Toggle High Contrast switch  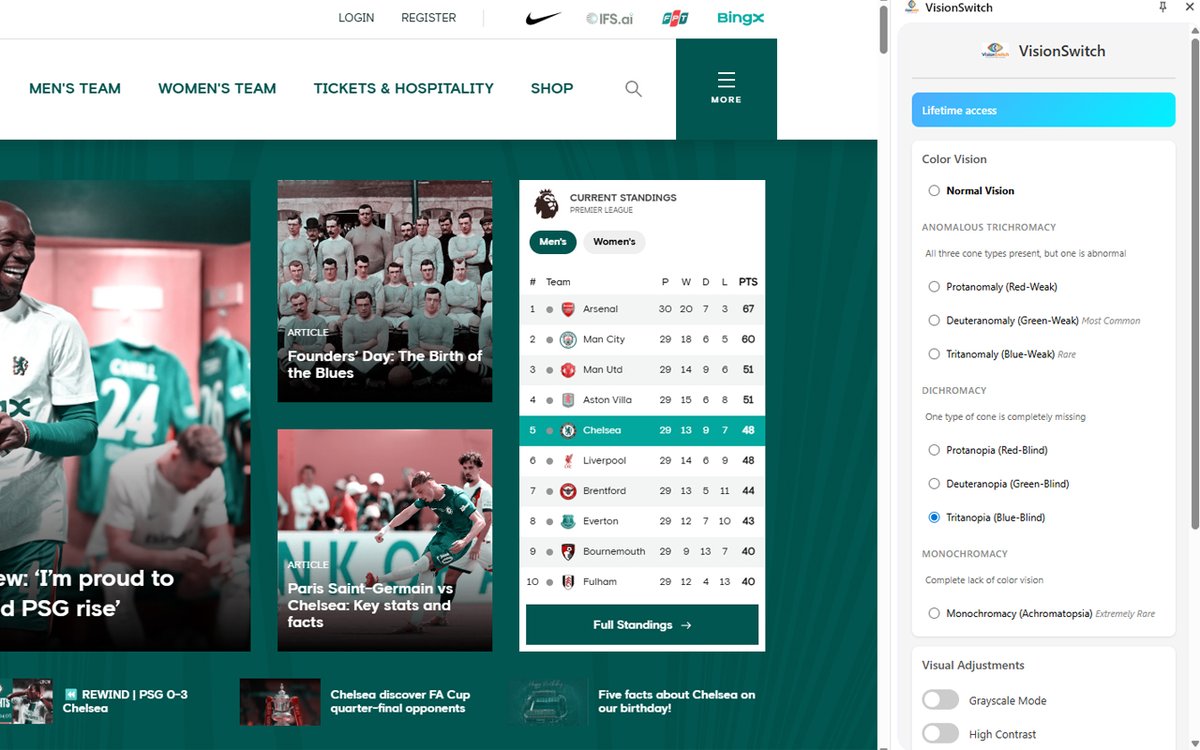tap(940, 734)
